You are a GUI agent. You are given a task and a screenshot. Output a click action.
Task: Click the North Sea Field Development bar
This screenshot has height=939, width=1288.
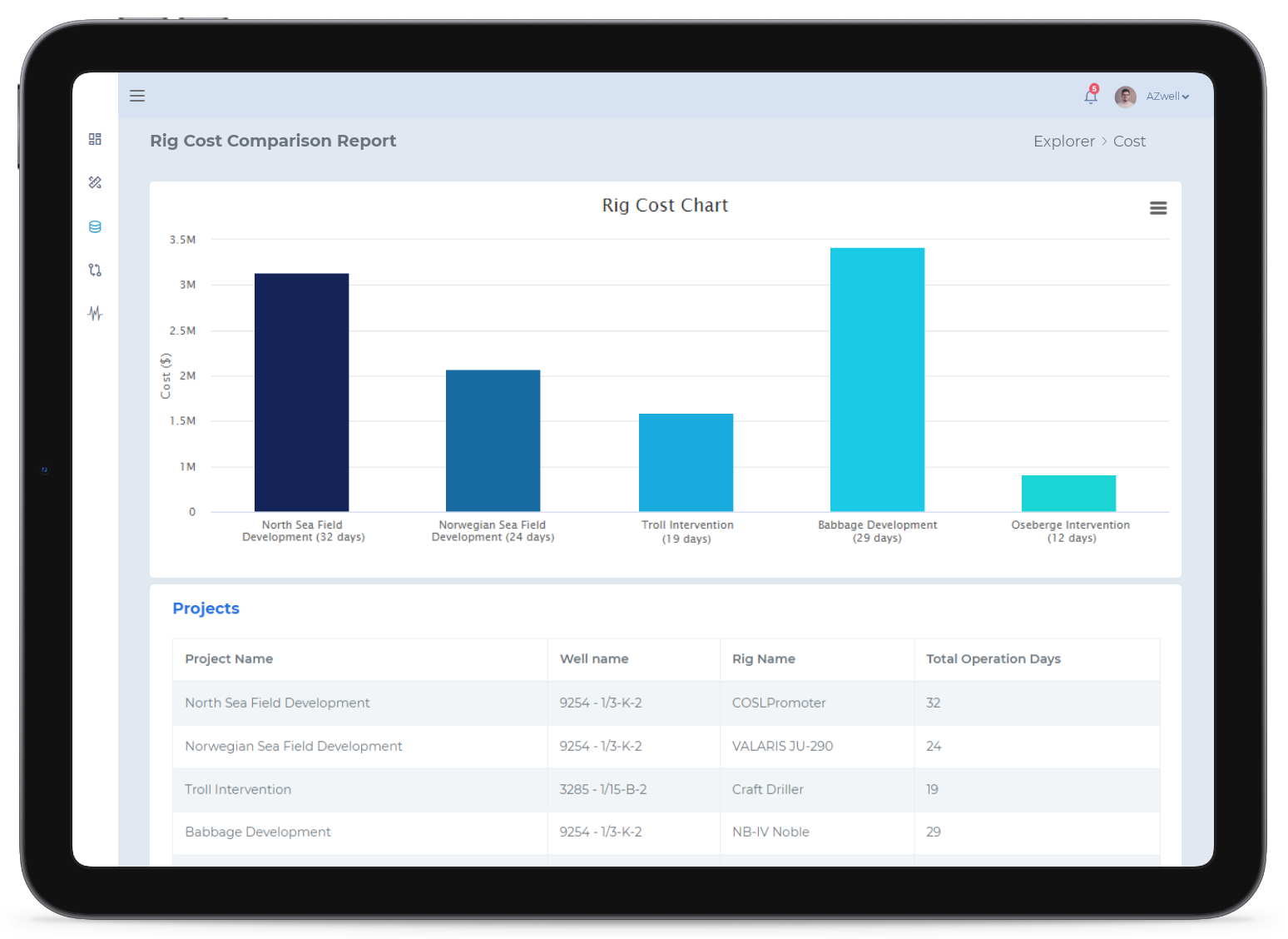(301, 391)
